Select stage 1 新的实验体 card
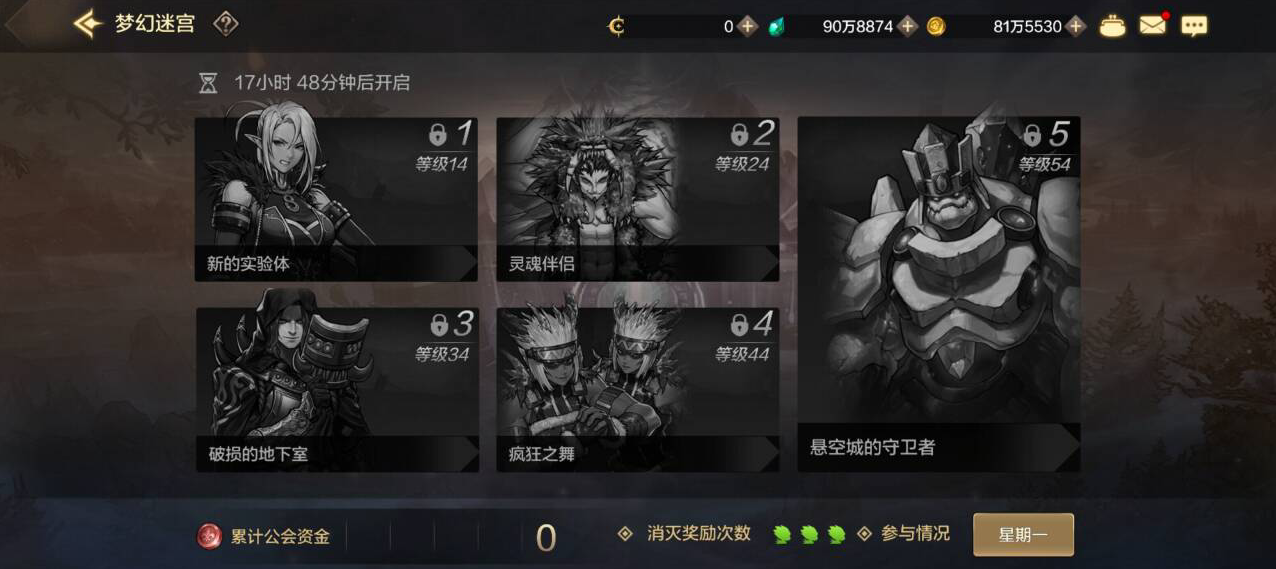The width and height of the screenshot is (1276, 569). (336, 199)
